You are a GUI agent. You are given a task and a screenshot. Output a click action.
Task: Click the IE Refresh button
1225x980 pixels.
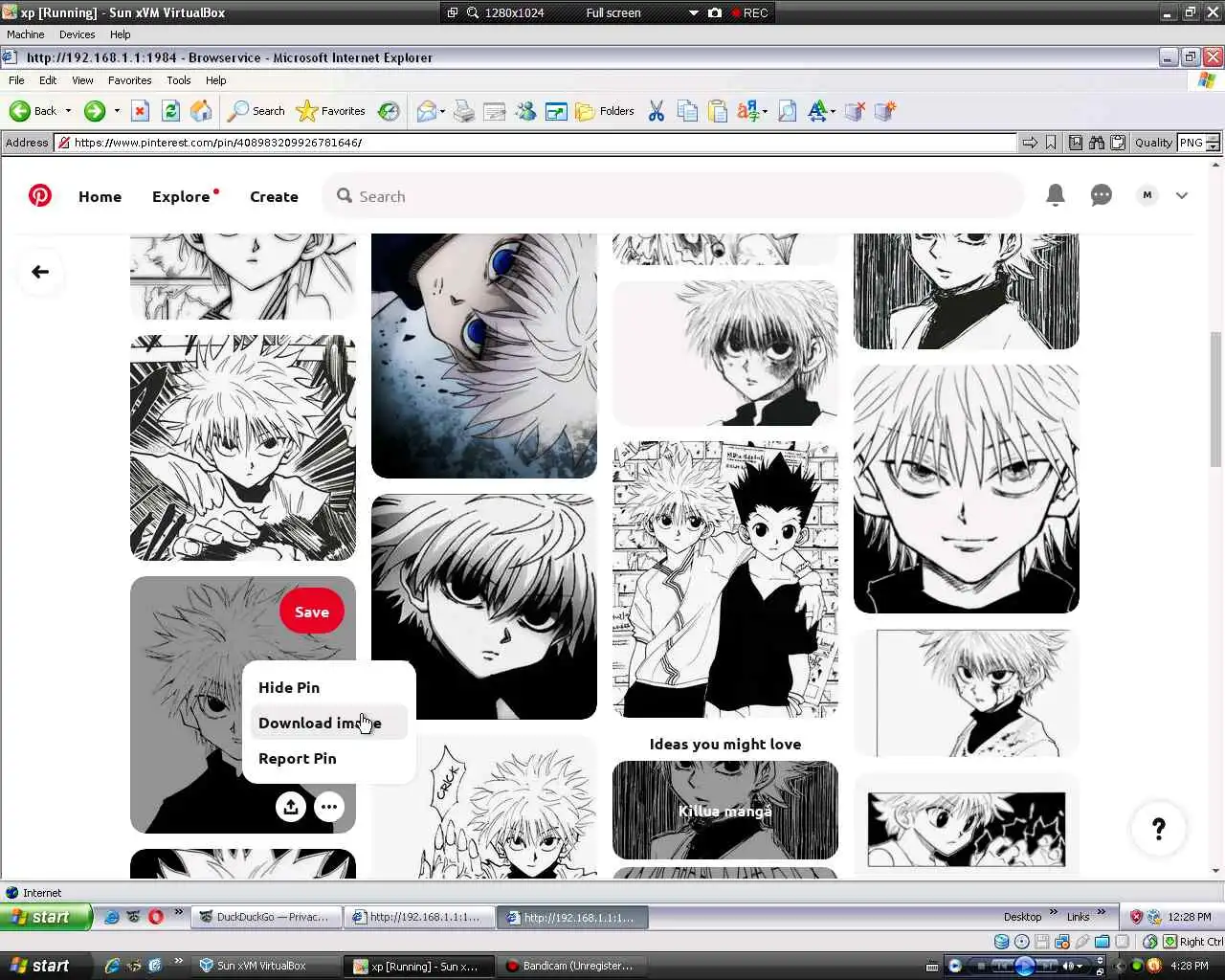point(170,111)
